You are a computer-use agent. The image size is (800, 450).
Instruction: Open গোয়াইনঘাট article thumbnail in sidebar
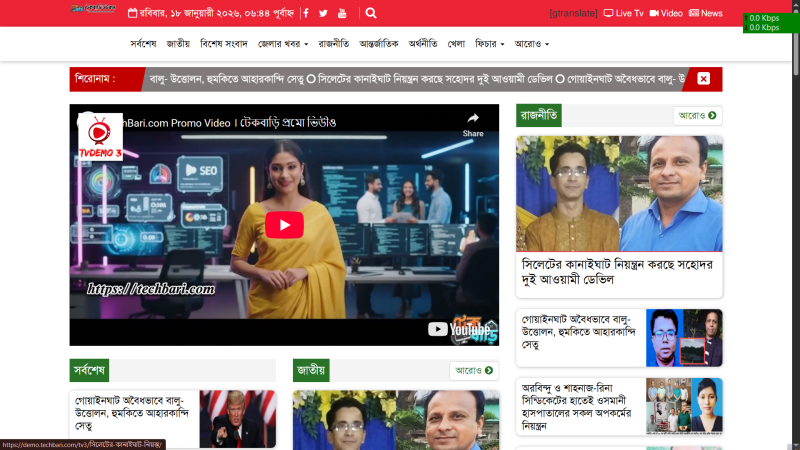684,338
